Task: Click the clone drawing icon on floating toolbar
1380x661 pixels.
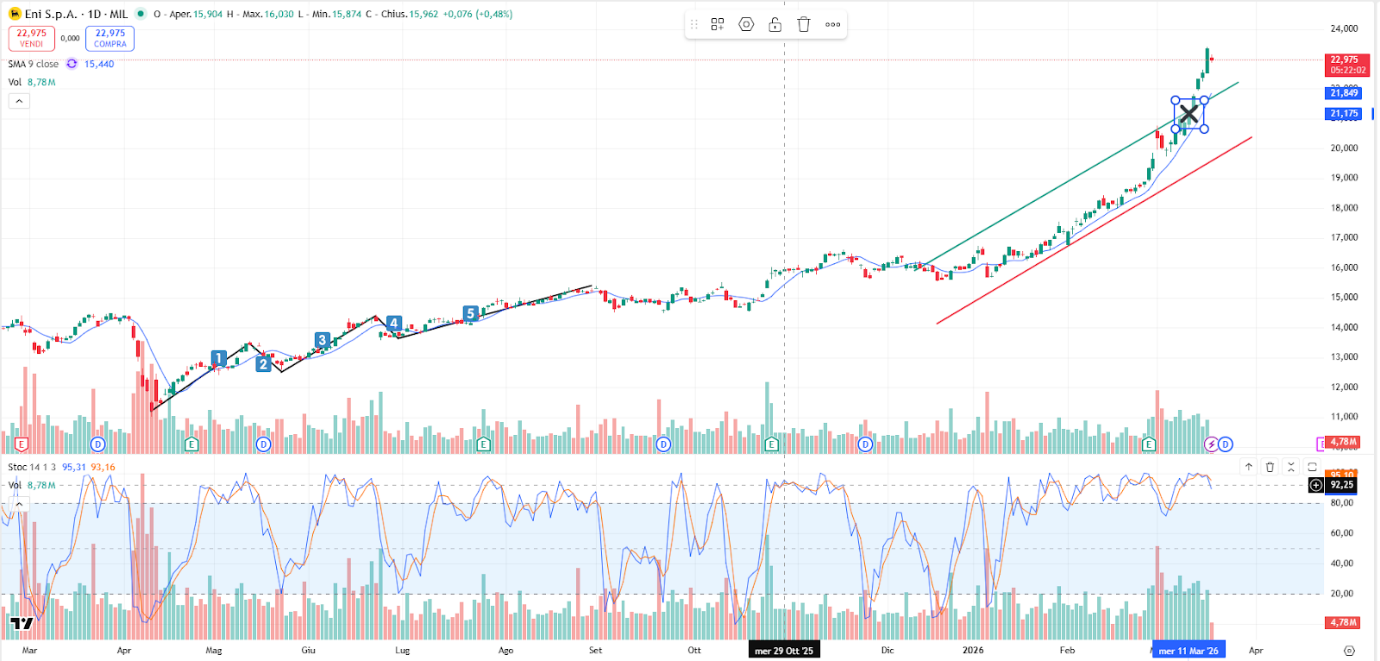Action: point(717,22)
